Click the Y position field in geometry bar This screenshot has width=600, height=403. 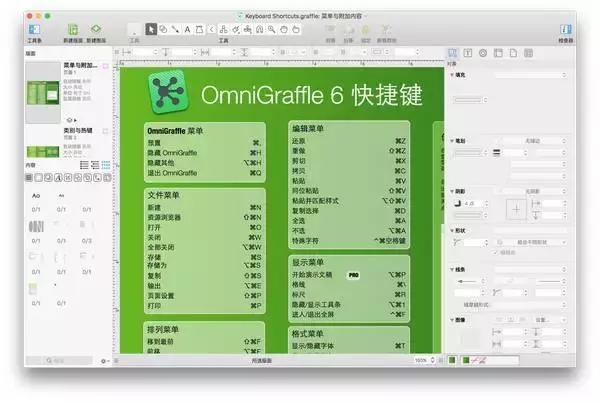(183, 52)
